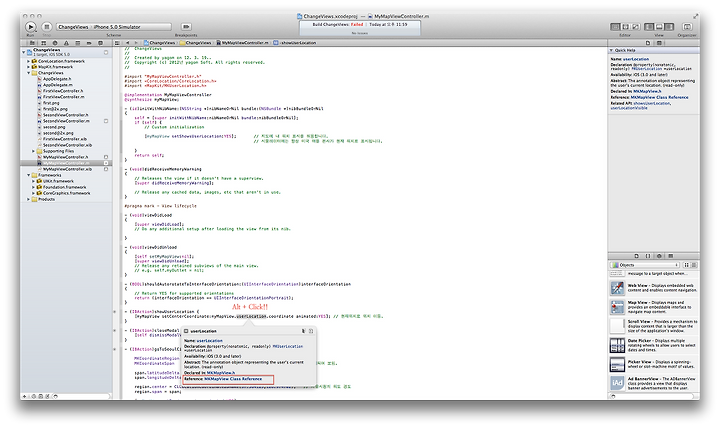Hide the Utilities pane
Image resolution: width=720 pixels, height=428 pixels.
pyautogui.click(x=669, y=27)
